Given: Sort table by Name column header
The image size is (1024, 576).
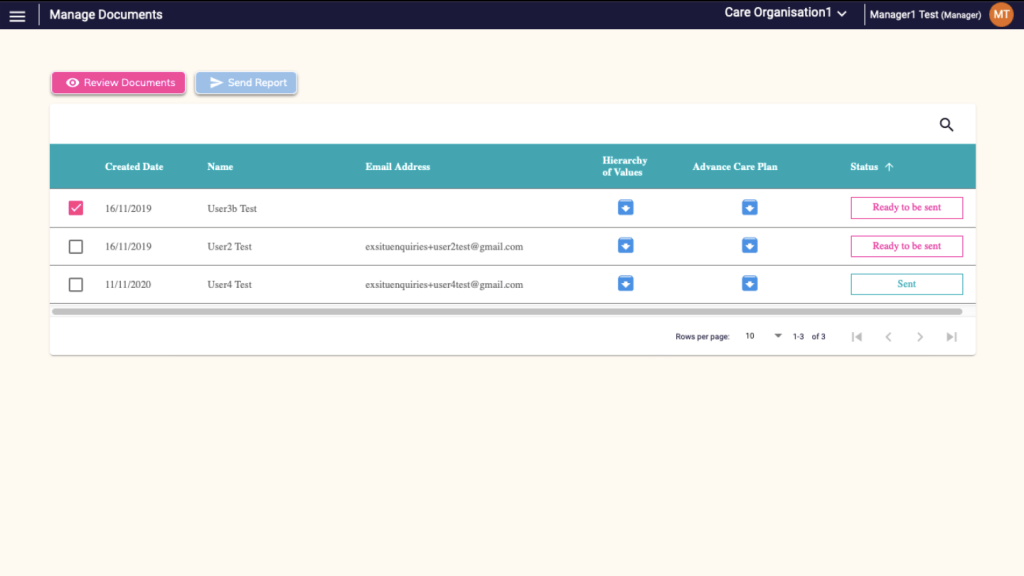Looking at the screenshot, I should tap(220, 167).
